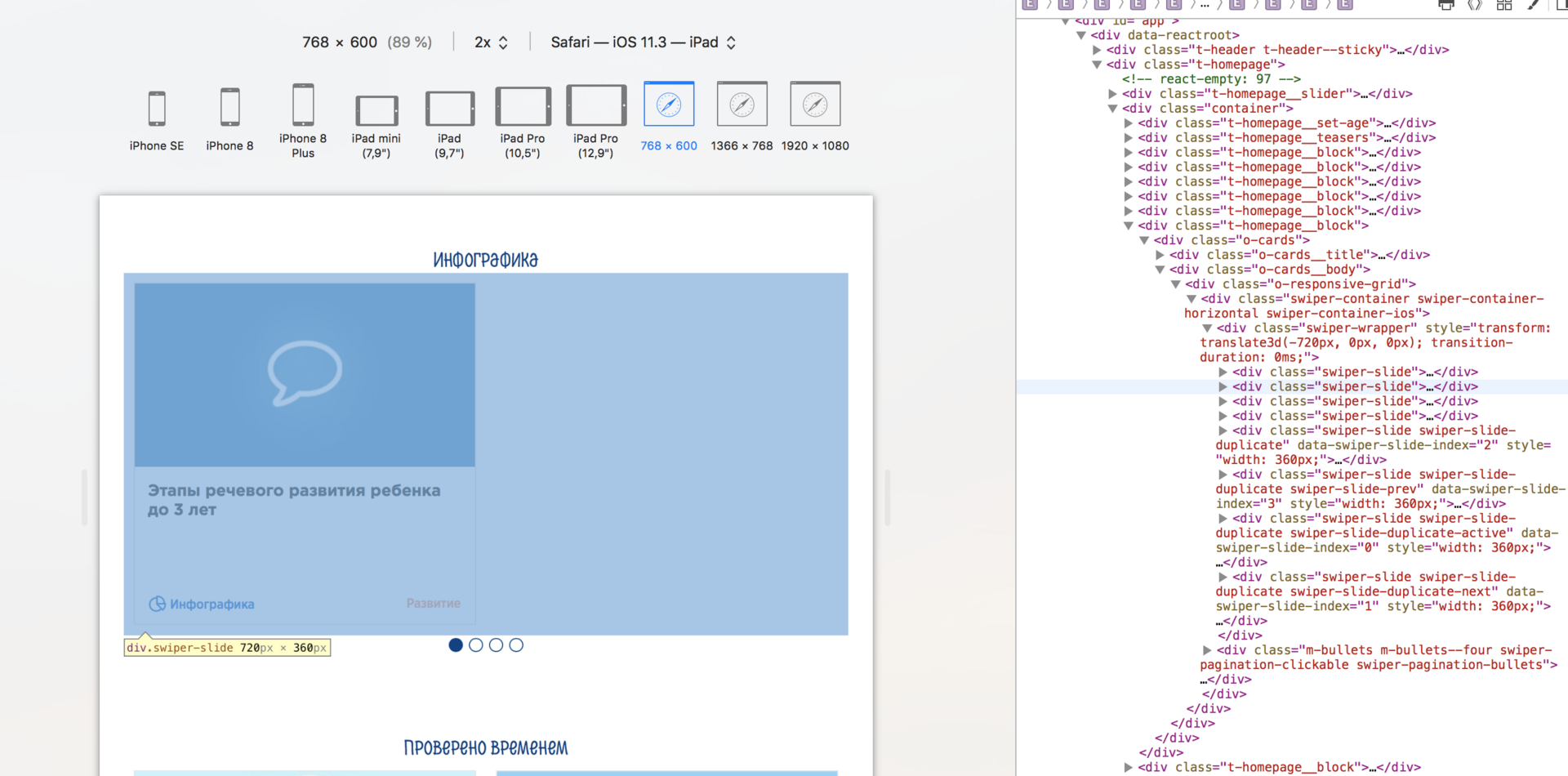Click the print styles icon in inspector toolbar
Screen dimensions: 1568x776
[1445, 5]
